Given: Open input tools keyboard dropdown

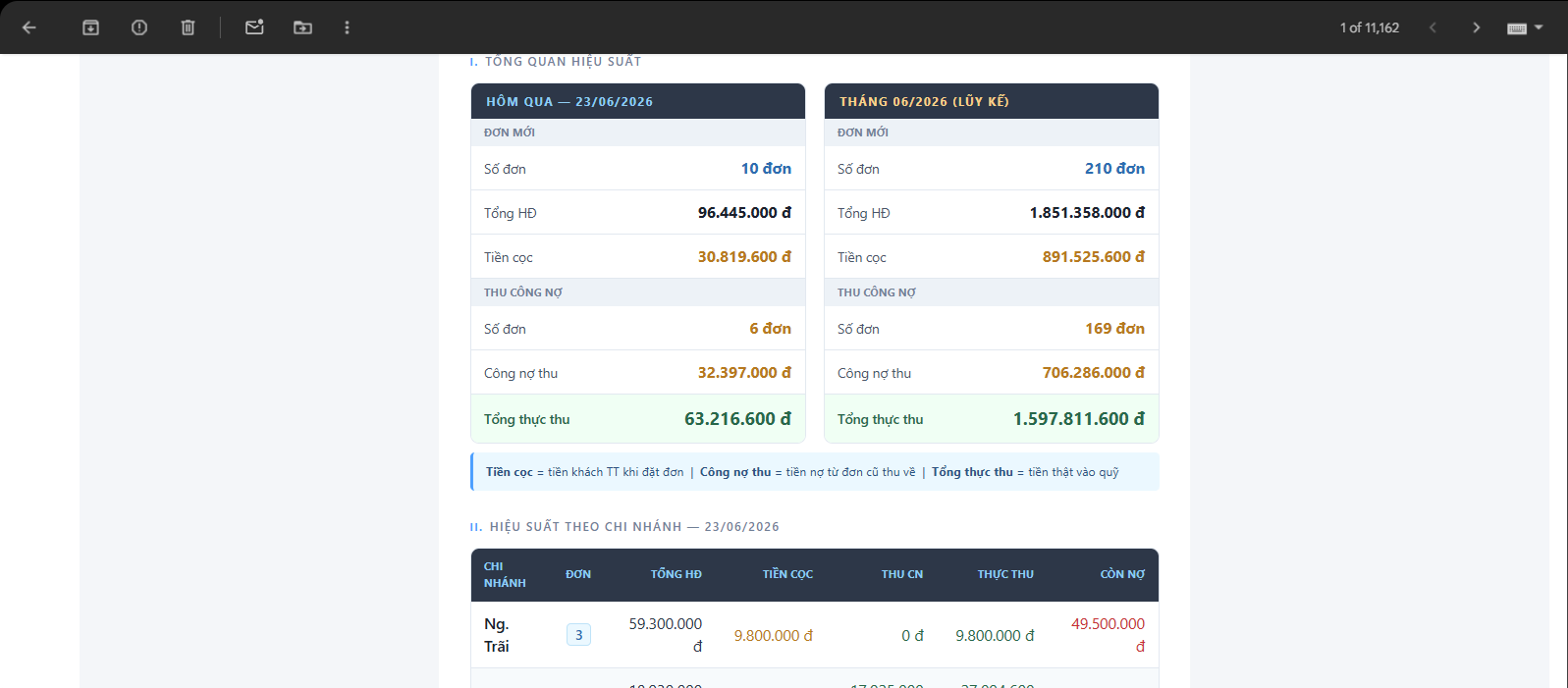Looking at the screenshot, I should tap(1525, 27).
